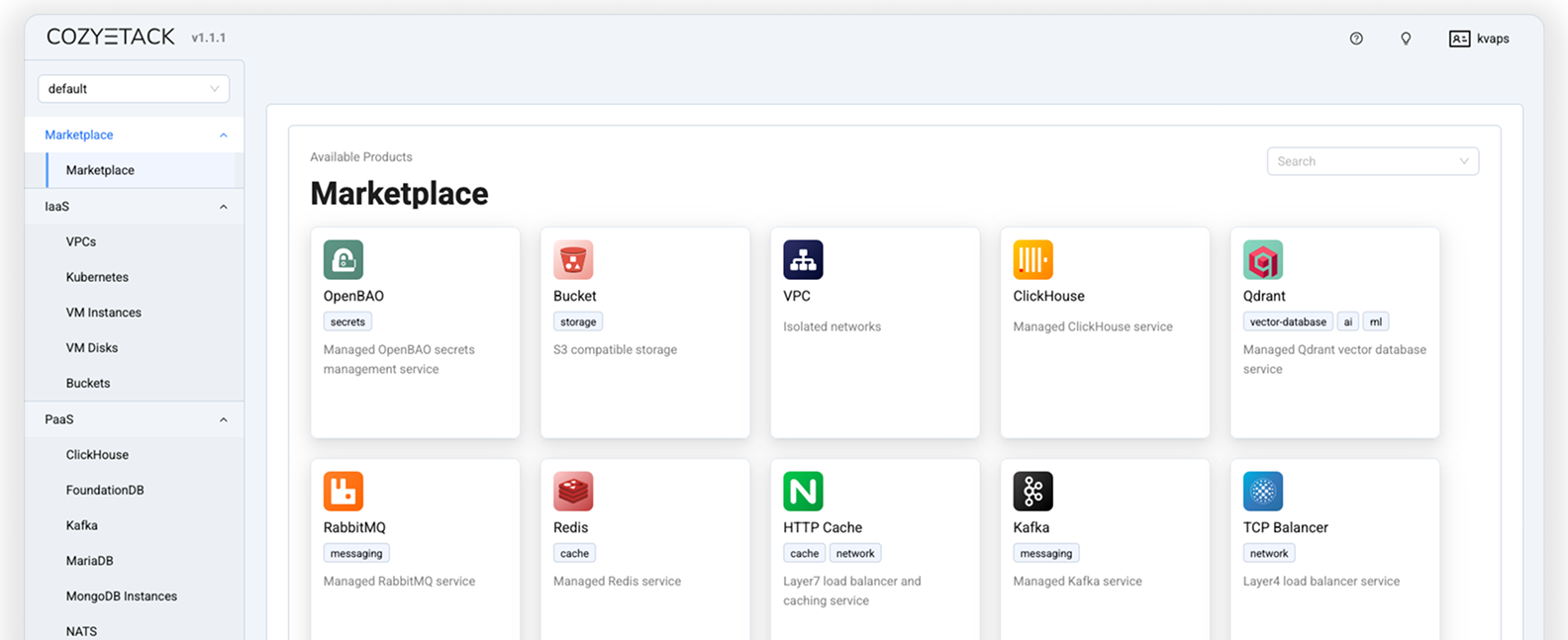Image resolution: width=1568 pixels, height=640 pixels.
Task: Open FoundationDB in sidebar
Action: coord(105,490)
